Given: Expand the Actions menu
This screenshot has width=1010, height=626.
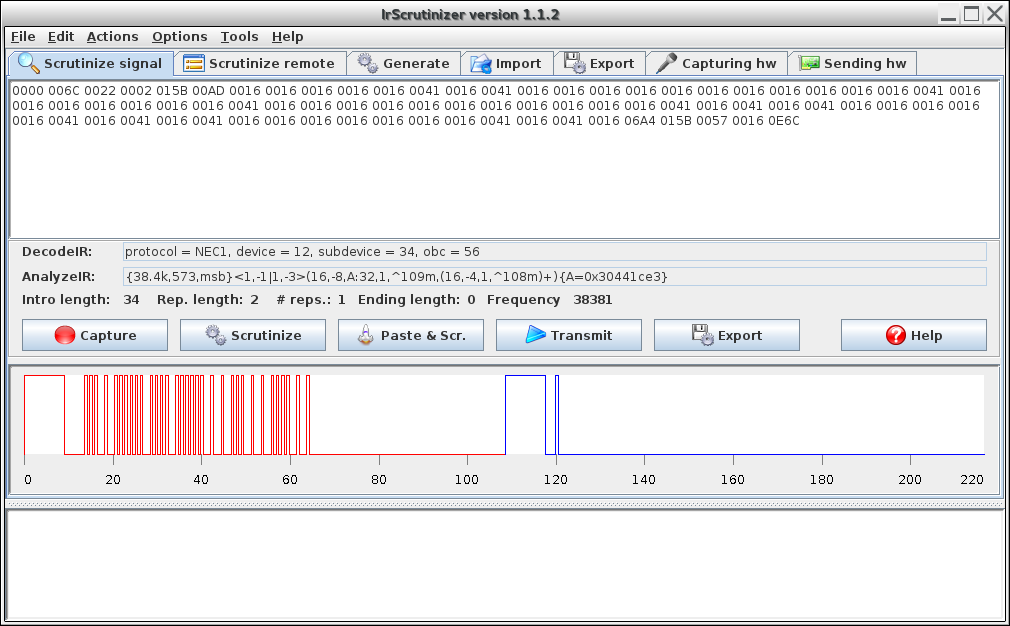Looking at the screenshot, I should 112,36.
